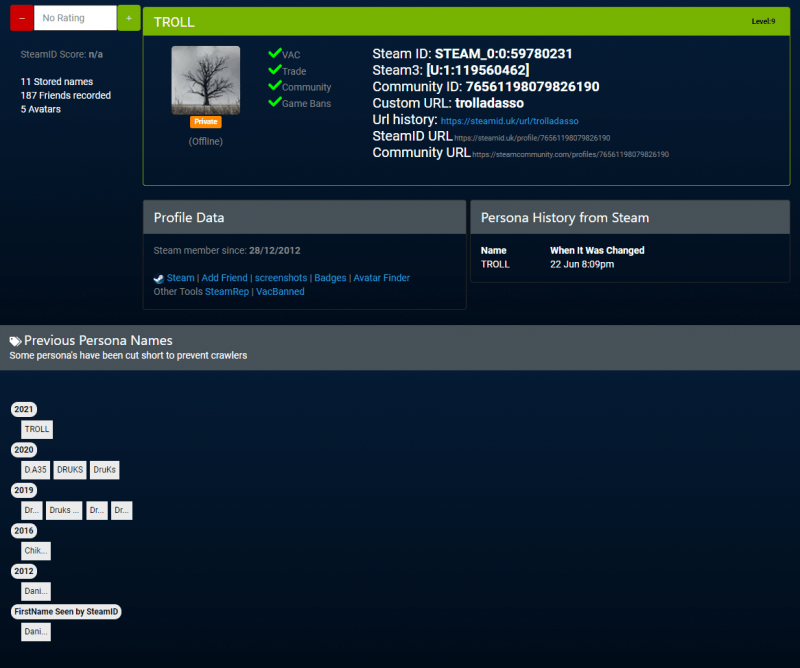Click the 187 Friends recorded text
The width and height of the screenshot is (800, 668).
(x=65, y=95)
